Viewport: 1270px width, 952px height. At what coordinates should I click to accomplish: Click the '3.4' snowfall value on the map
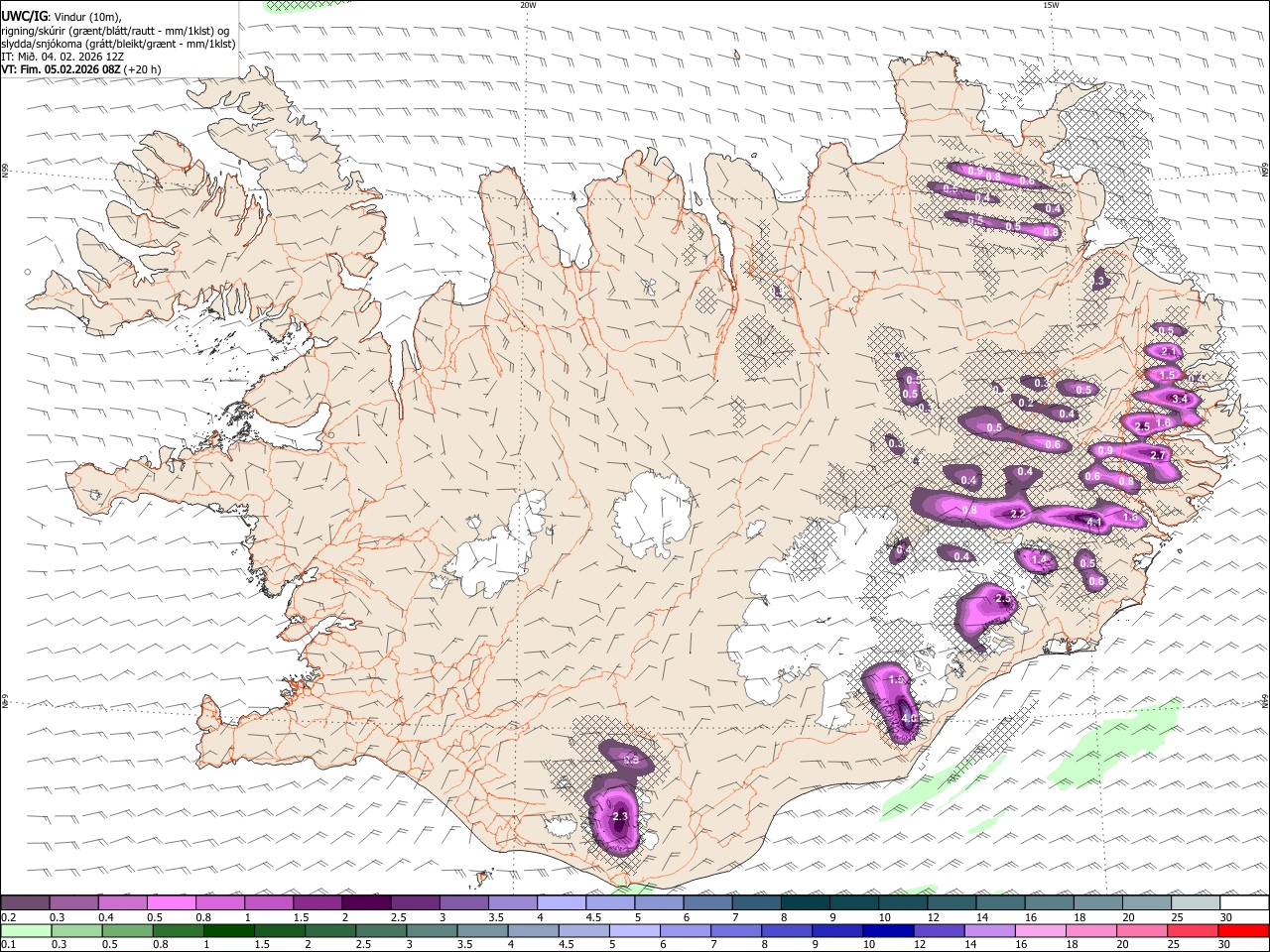pos(1180,400)
